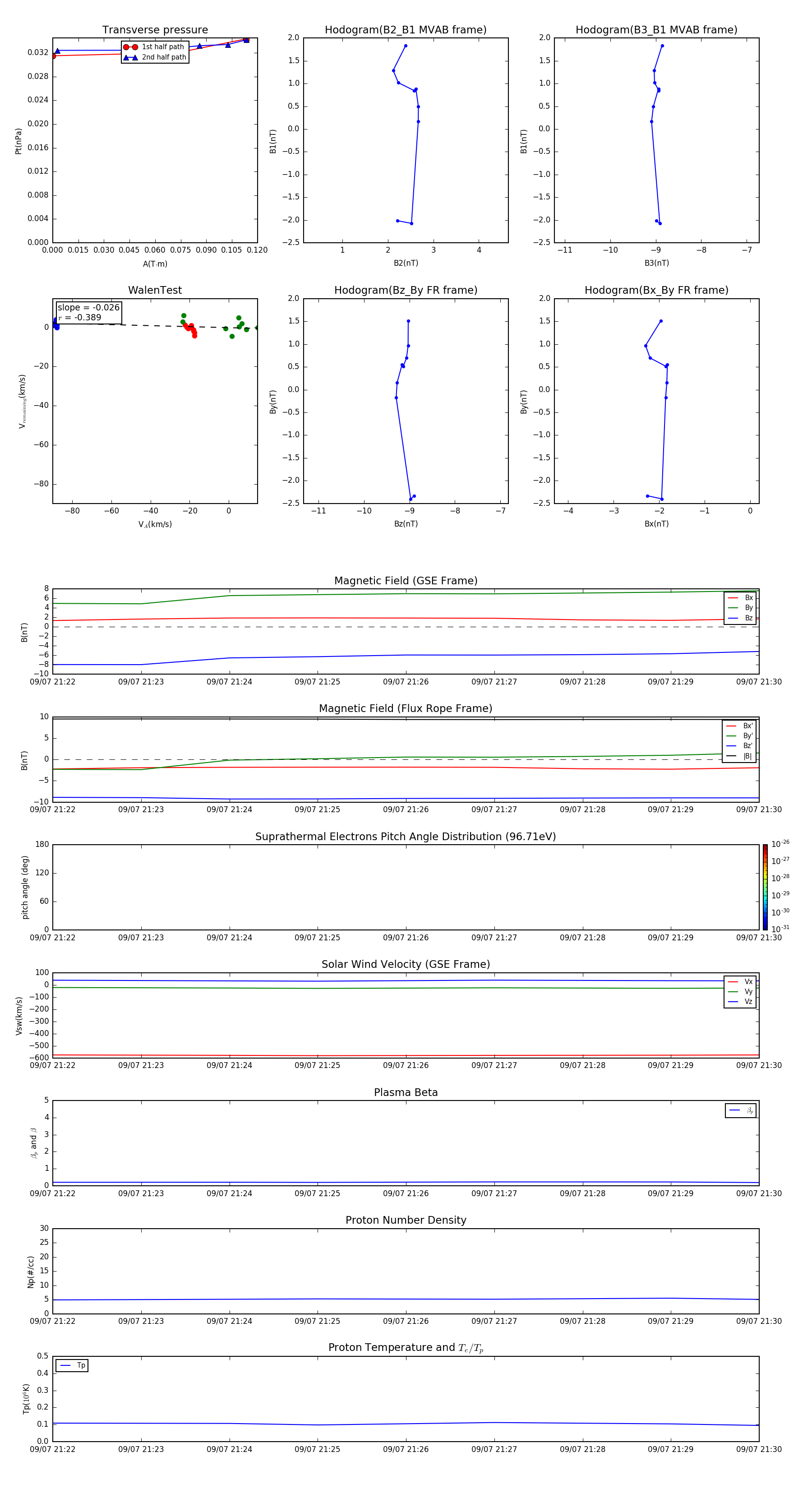Click the 'Transverse pressure' plot title
Viewport: 812px width, 1489px height.
coord(155,29)
